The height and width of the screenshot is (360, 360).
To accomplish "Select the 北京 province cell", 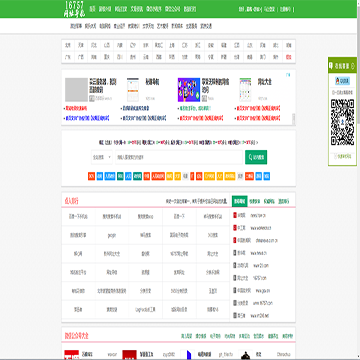I will tap(68, 45).
